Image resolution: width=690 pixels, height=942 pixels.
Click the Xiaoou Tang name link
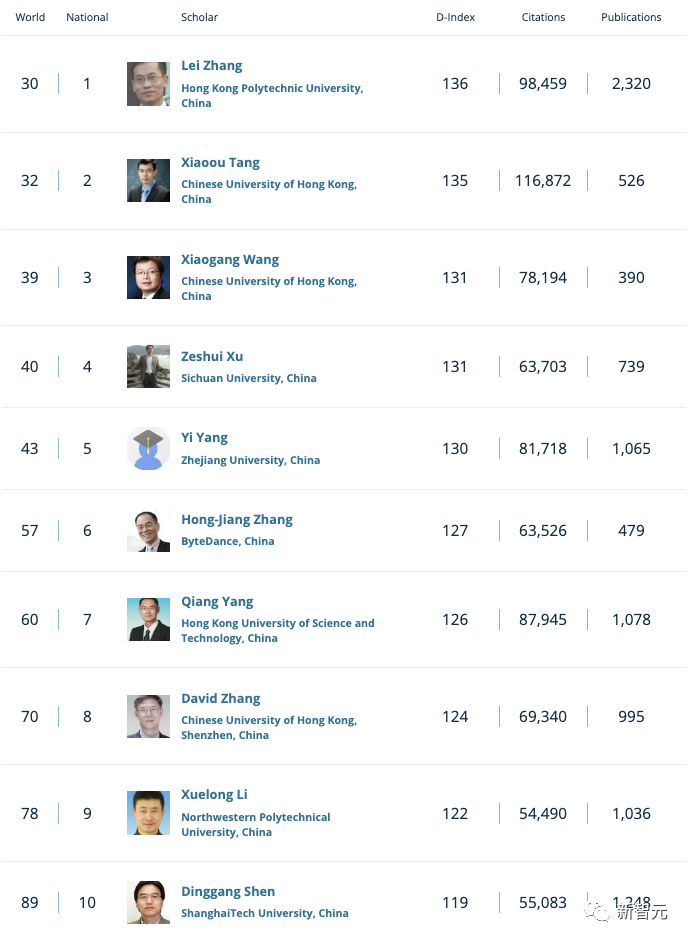coord(221,163)
